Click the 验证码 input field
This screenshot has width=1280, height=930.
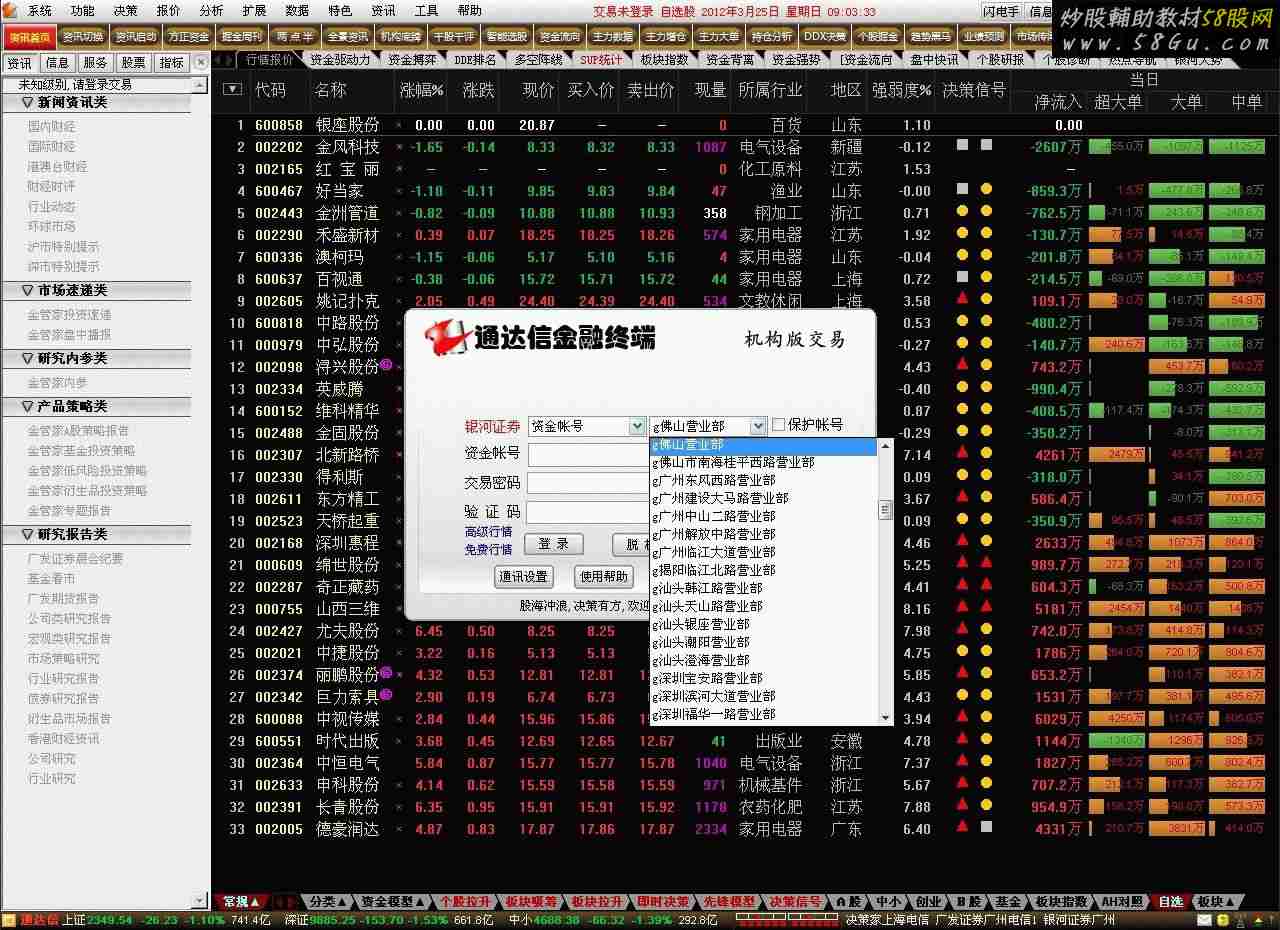[x=587, y=513]
